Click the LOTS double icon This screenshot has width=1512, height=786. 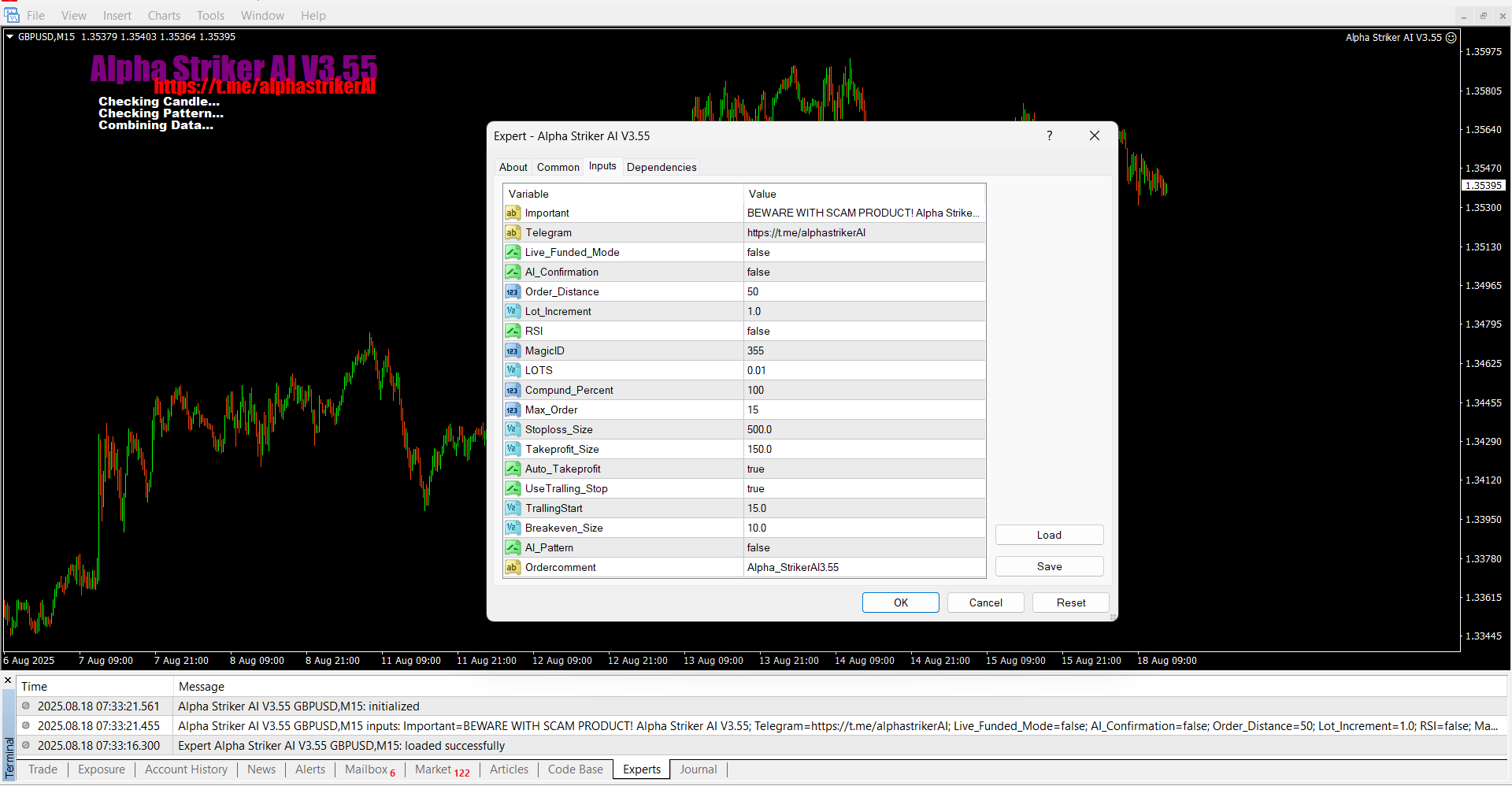pos(513,370)
